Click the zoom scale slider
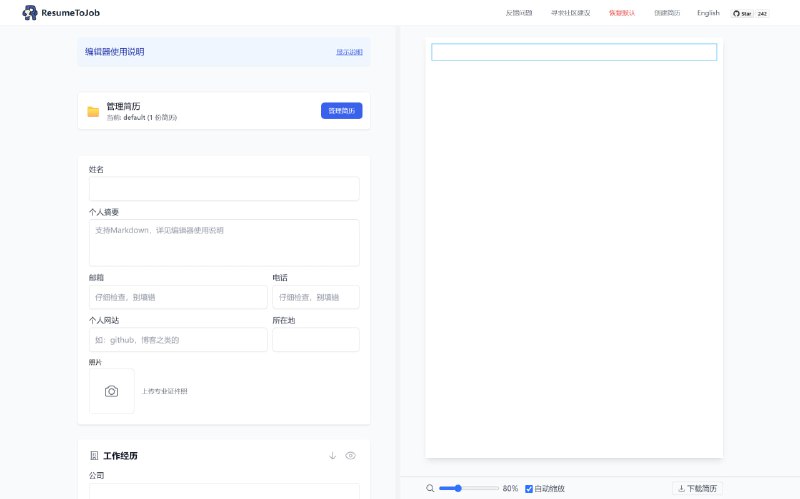This screenshot has height=499, width=800. tap(469, 488)
